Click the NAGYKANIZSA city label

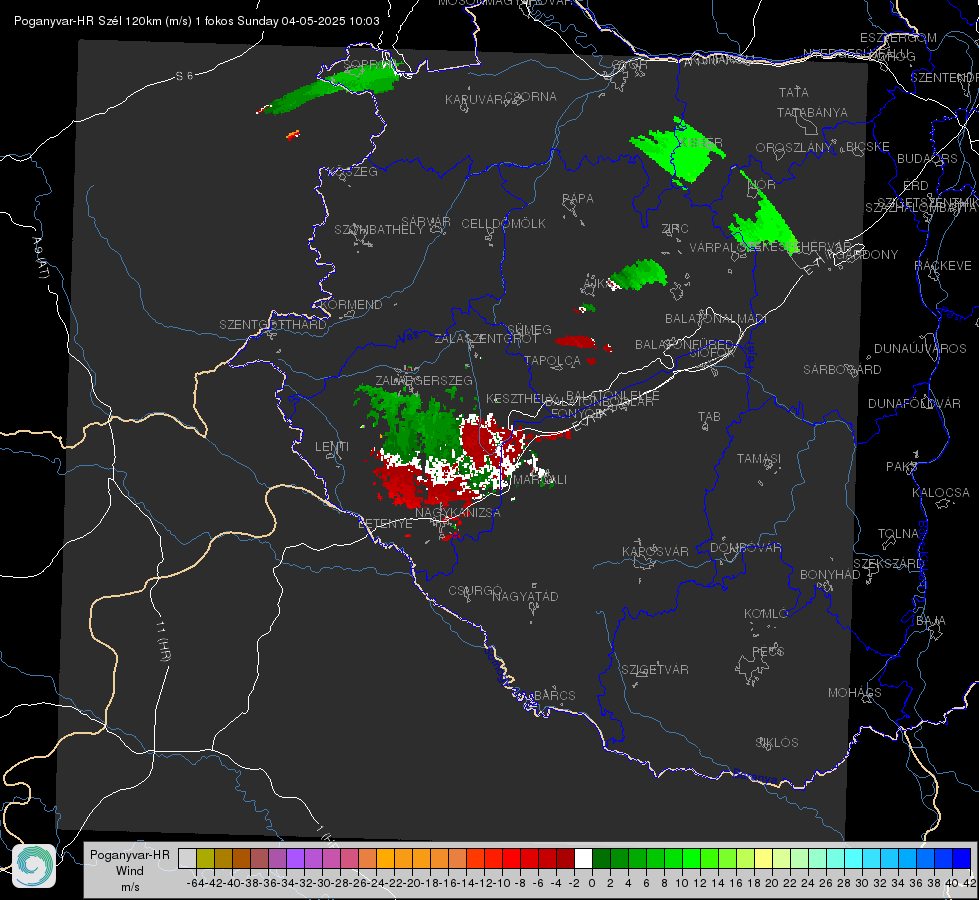(x=458, y=513)
